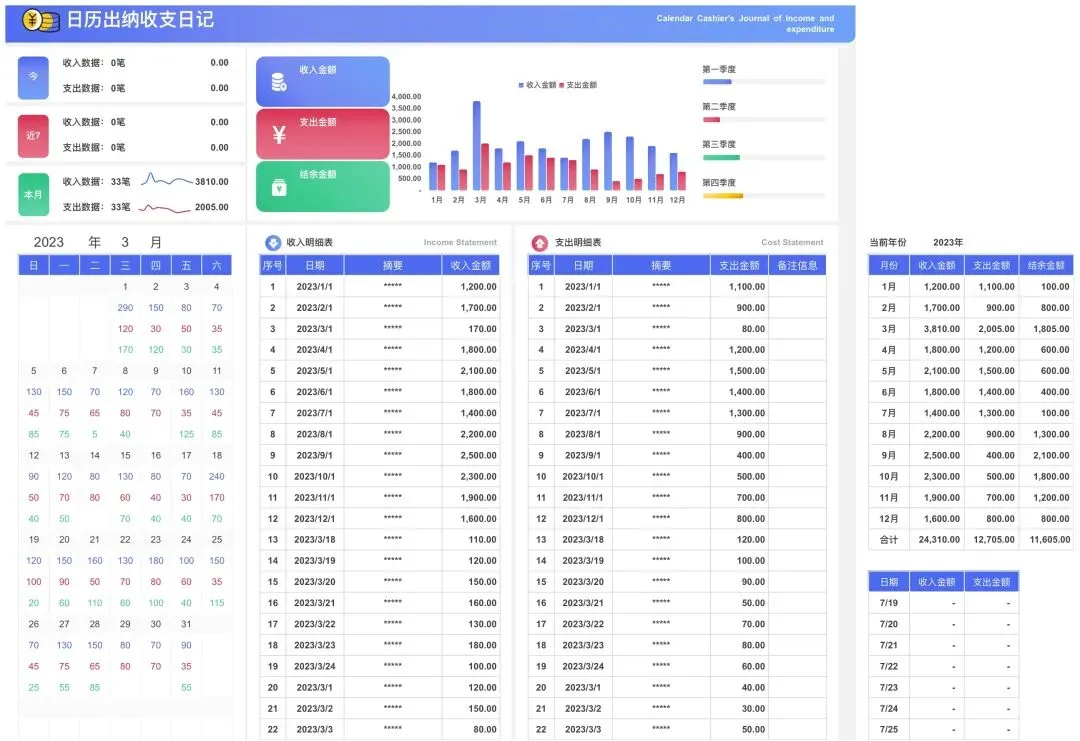Click the red 近7 badge
The height and width of the screenshot is (741, 1080).
[x=33, y=136]
